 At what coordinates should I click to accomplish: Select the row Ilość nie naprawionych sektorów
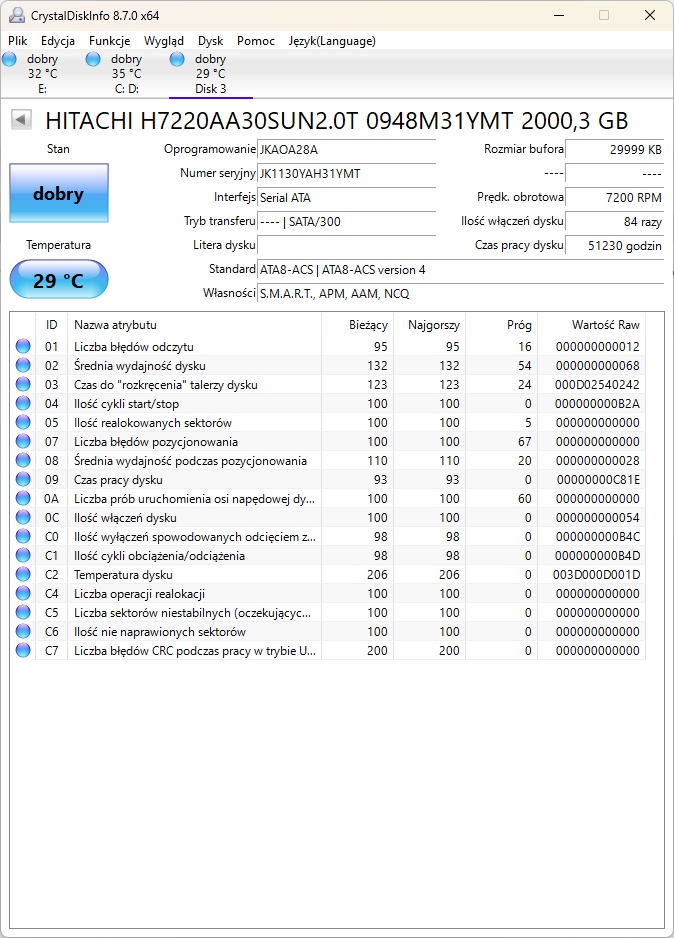click(x=328, y=632)
